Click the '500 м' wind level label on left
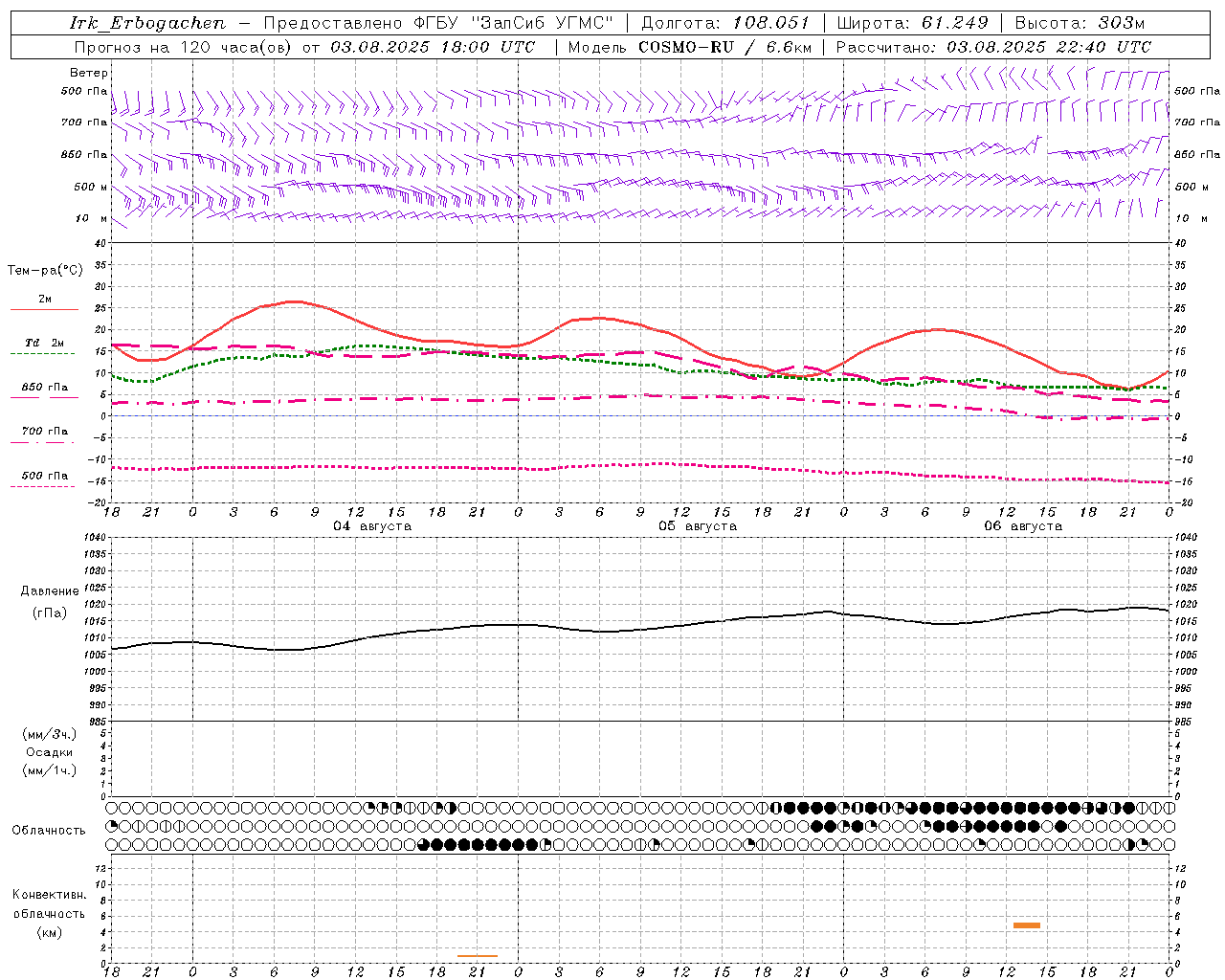The width and height of the screenshot is (1225, 980). coord(92,187)
